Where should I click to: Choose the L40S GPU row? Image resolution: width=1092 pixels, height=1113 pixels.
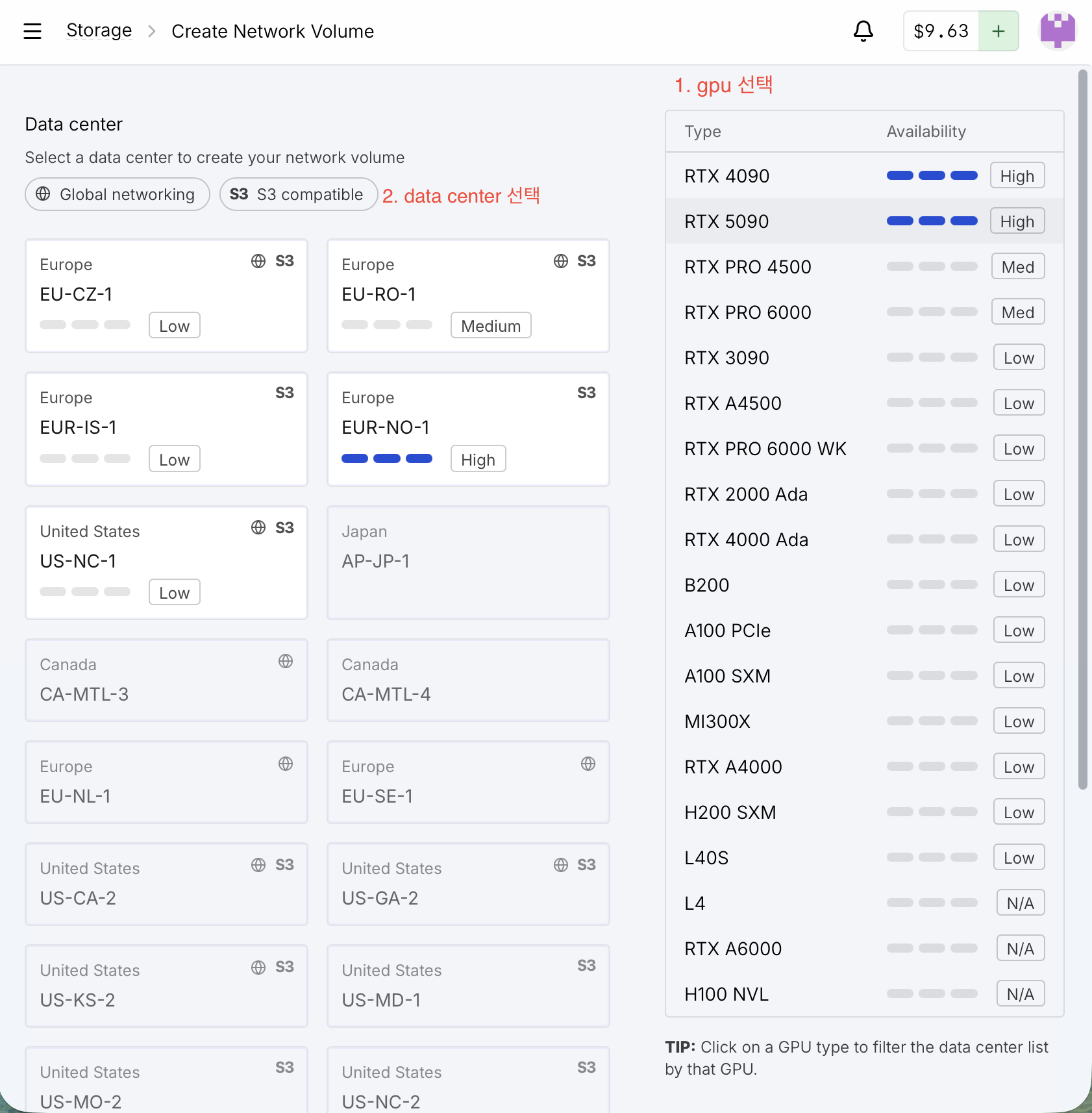(x=865, y=857)
